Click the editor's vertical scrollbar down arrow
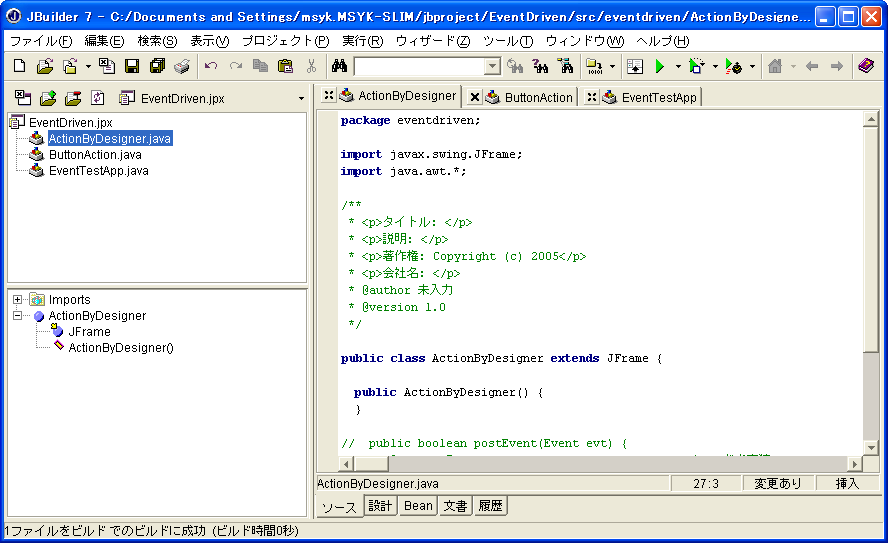Image resolution: width=888 pixels, height=543 pixels. coord(871,448)
